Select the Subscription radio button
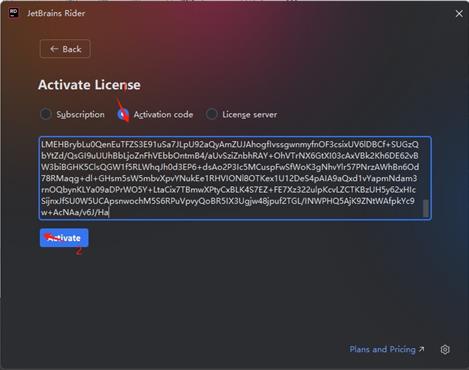This screenshot has height=370, width=469. [x=46, y=114]
